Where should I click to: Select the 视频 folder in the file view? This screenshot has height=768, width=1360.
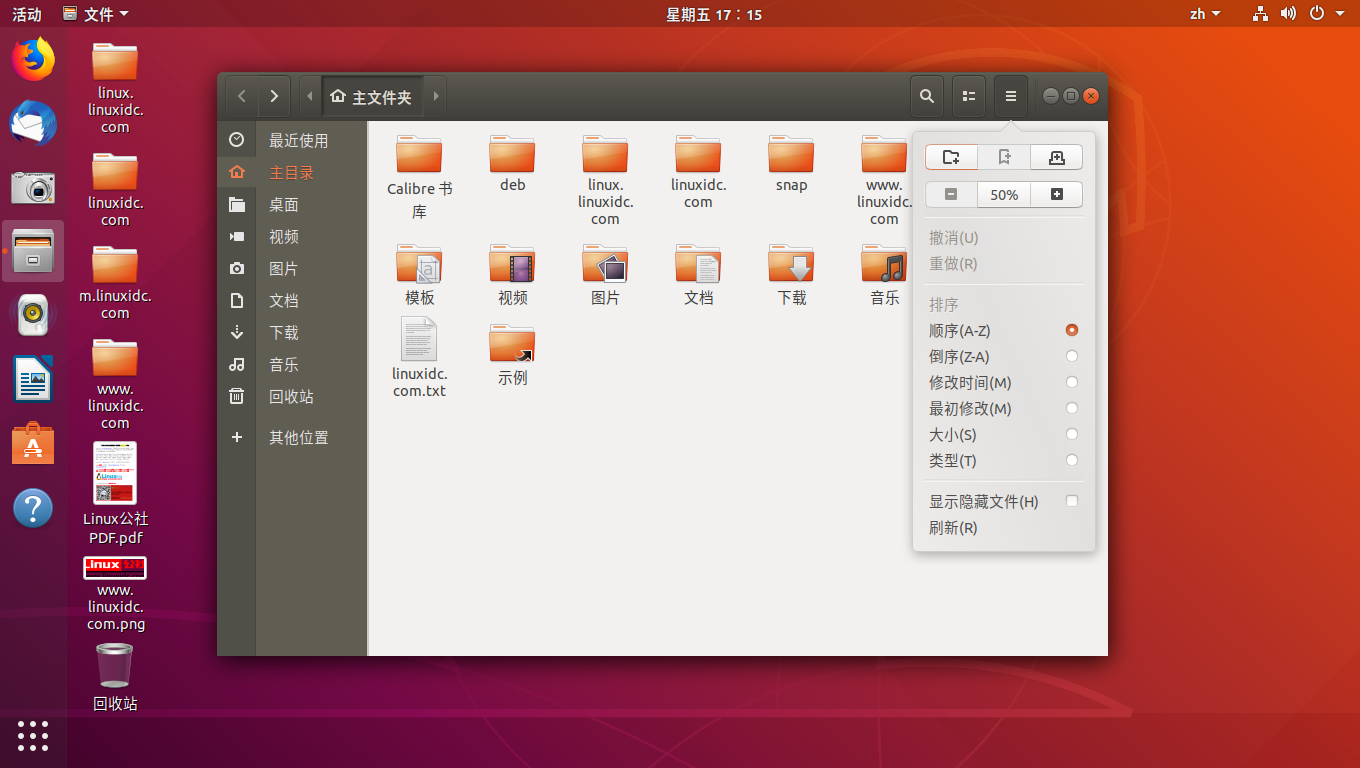512,274
